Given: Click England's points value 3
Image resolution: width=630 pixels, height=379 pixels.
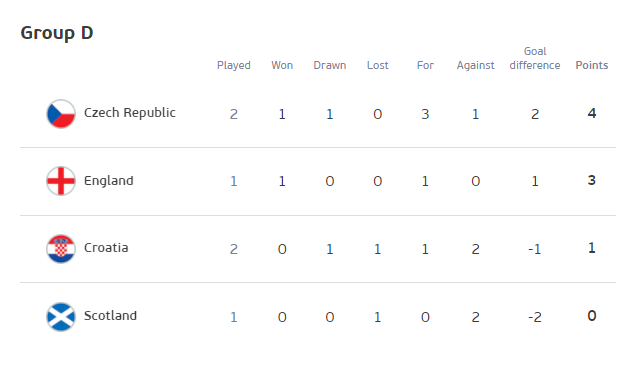Looking at the screenshot, I should [x=591, y=180].
